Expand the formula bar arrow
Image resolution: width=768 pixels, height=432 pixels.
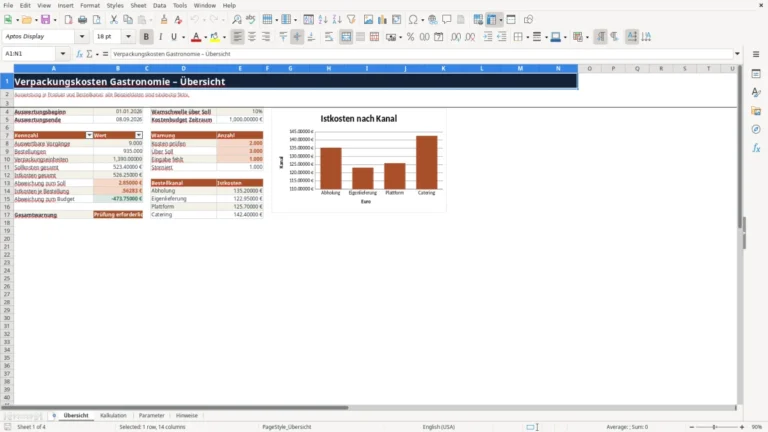737,54
